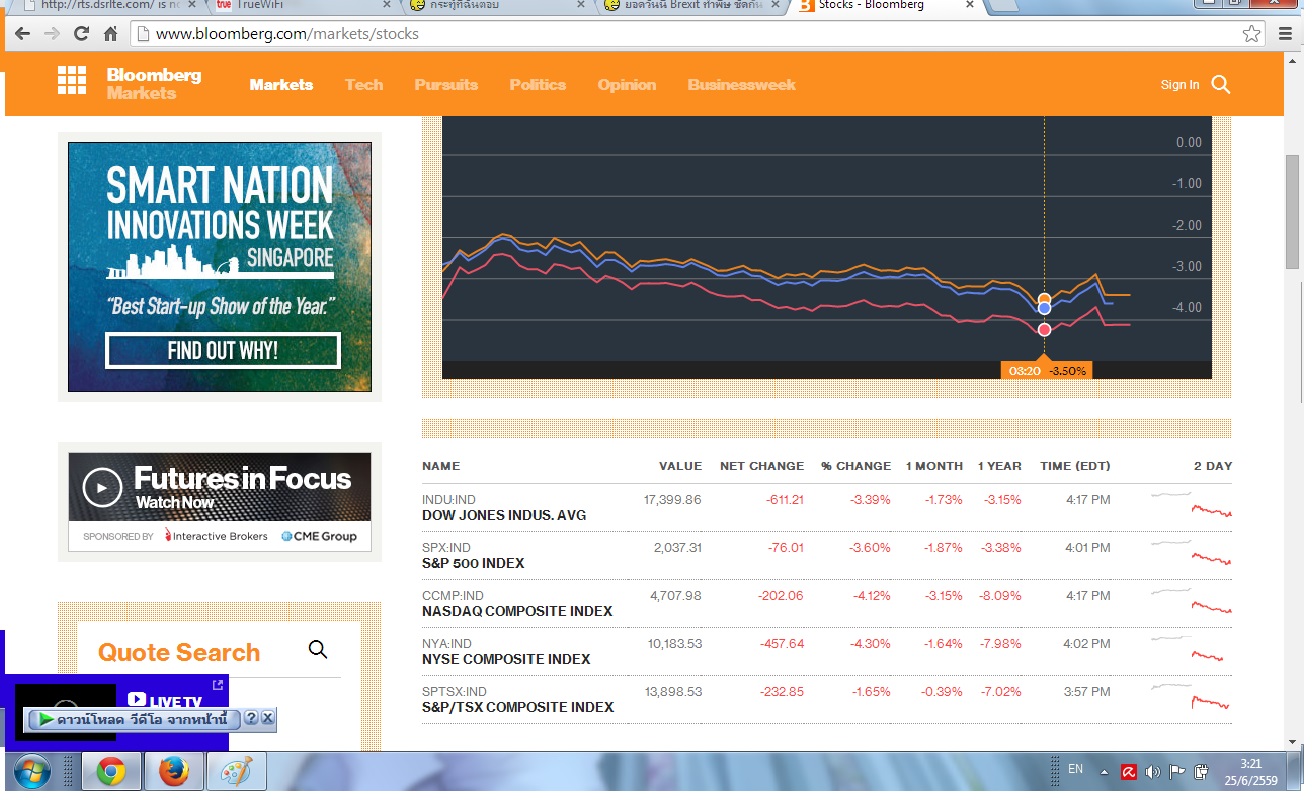Viewport: 1312px width, 800px height.
Task: Click the Interactive Brokers sponsor logo
Action: pos(216,536)
